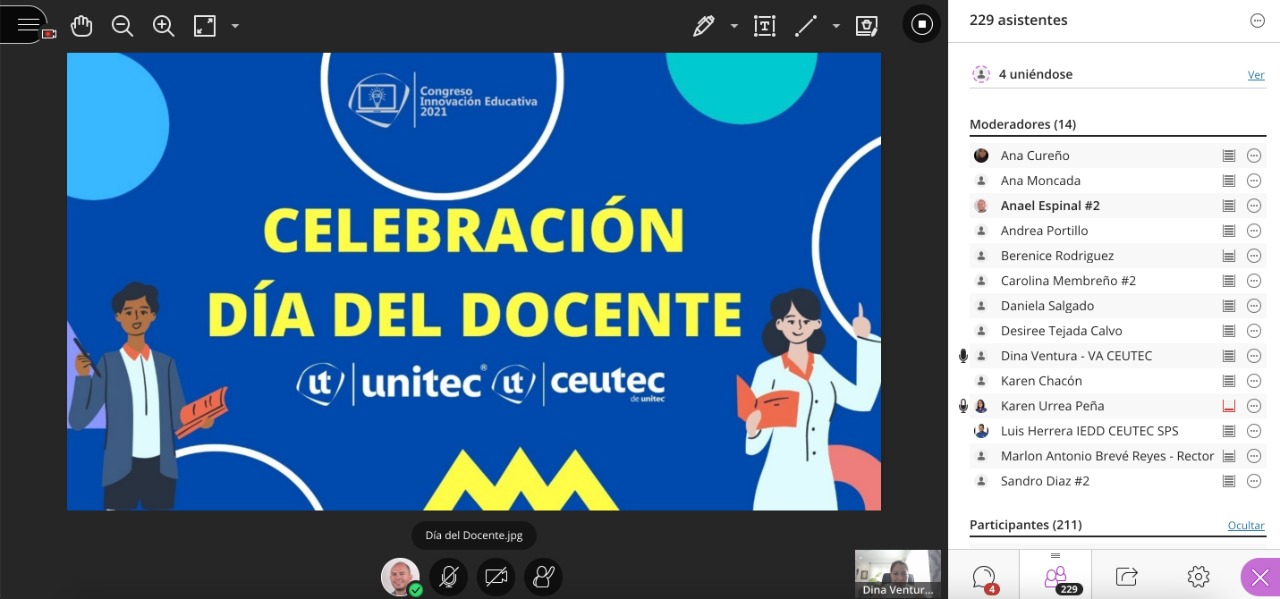Screen dimensions: 1280x599
Task: Raise your hand in the session
Action: [543, 577]
